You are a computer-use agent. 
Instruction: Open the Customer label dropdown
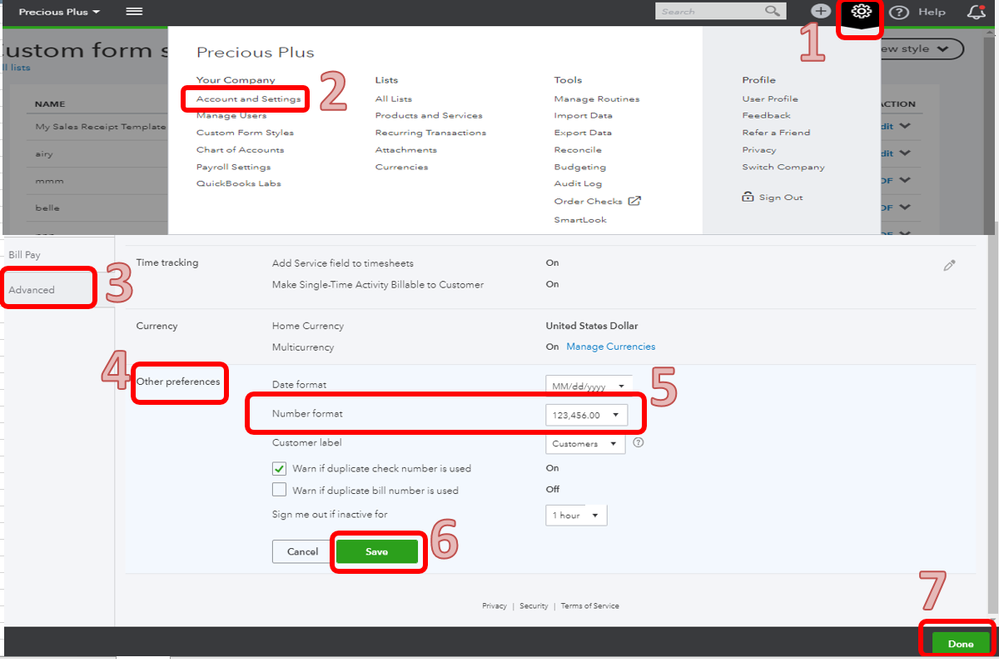click(x=585, y=444)
